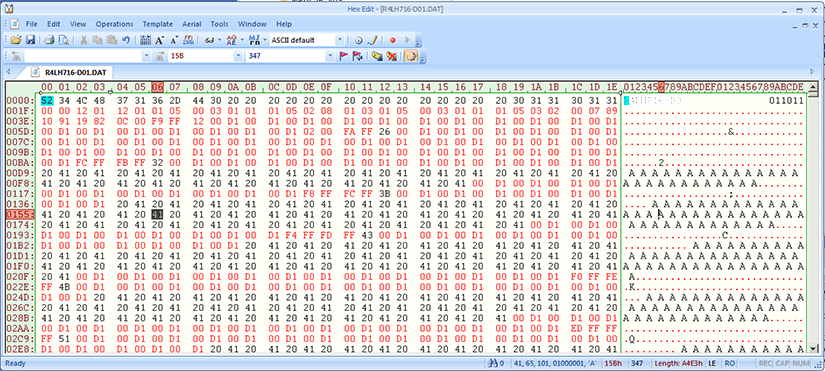Click tab strip left scroll arrow
This screenshot has width=825, height=371.
click(x=8, y=71)
